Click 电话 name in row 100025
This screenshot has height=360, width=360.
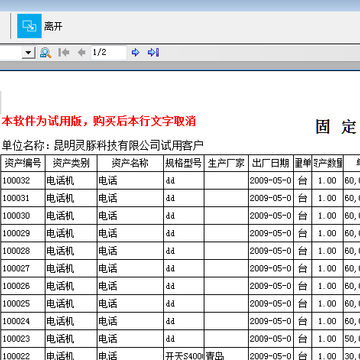click(x=130, y=304)
